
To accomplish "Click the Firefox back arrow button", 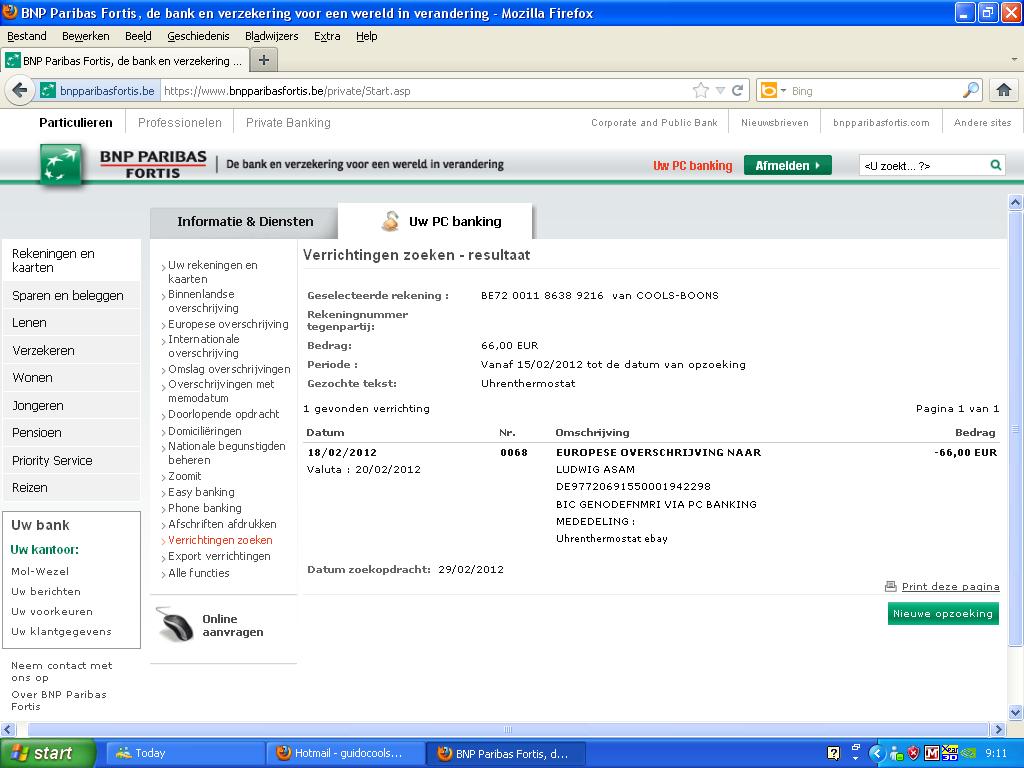I will (x=19, y=90).
